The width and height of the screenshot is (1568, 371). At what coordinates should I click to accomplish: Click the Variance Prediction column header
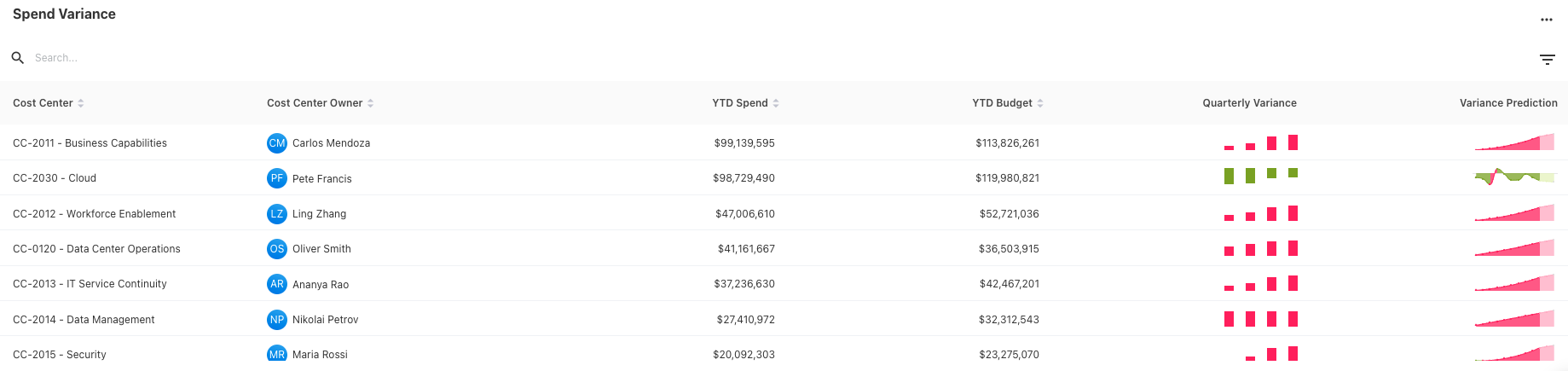[1507, 103]
